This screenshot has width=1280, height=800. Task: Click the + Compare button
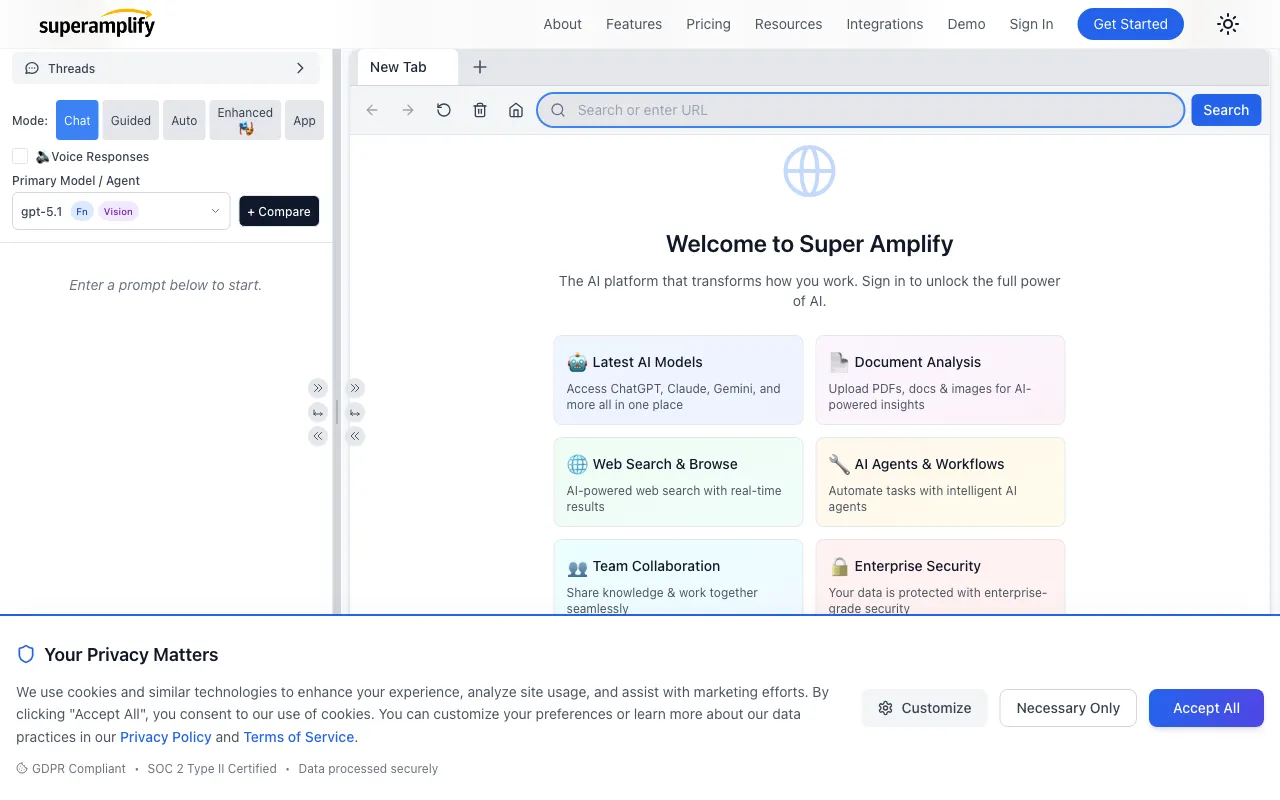coord(279,211)
